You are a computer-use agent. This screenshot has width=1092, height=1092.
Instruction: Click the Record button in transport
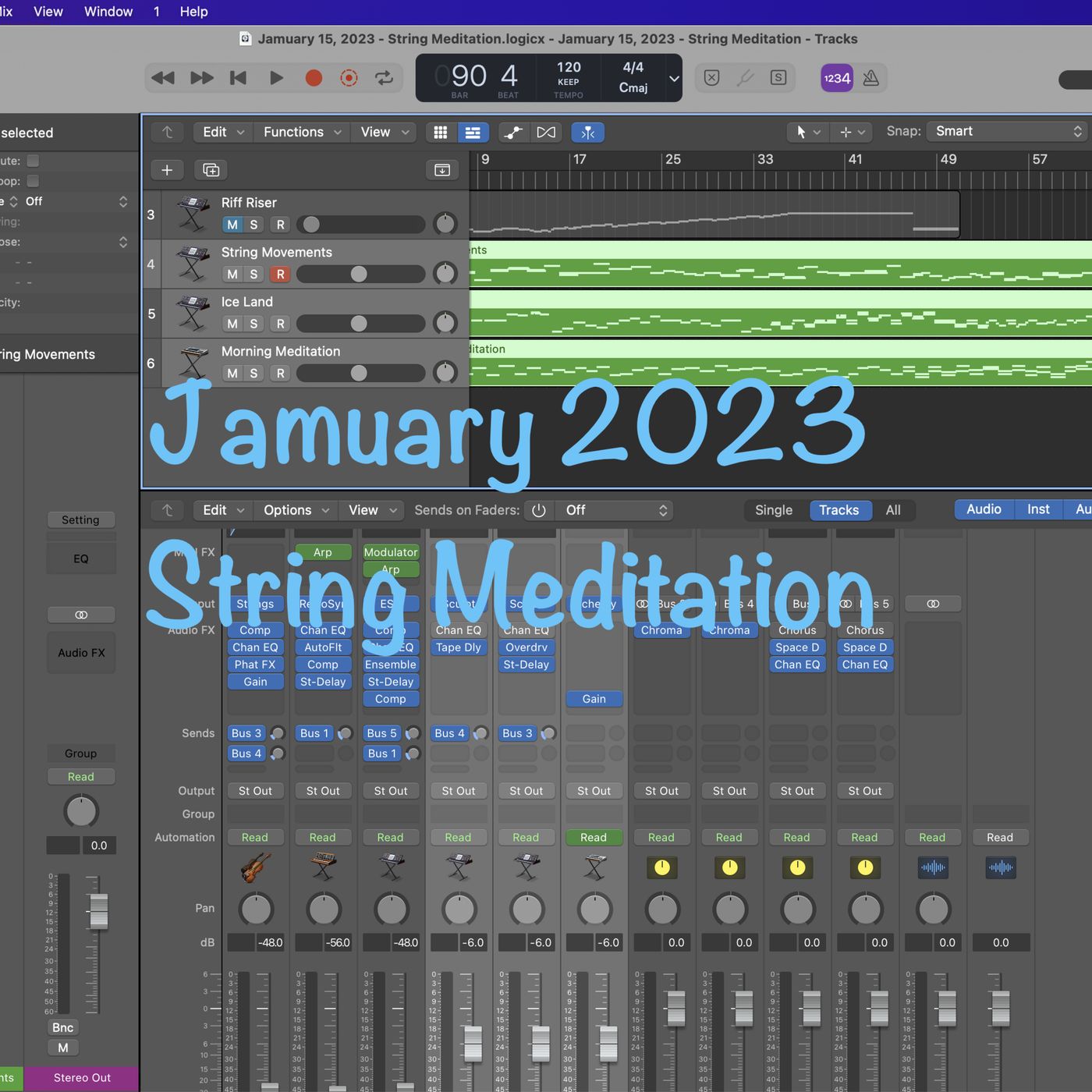click(x=314, y=78)
